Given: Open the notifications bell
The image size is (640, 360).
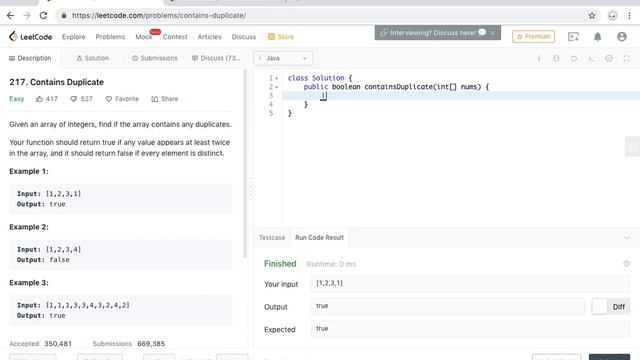Looking at the screenshot, I should click(x=598, y=37).
